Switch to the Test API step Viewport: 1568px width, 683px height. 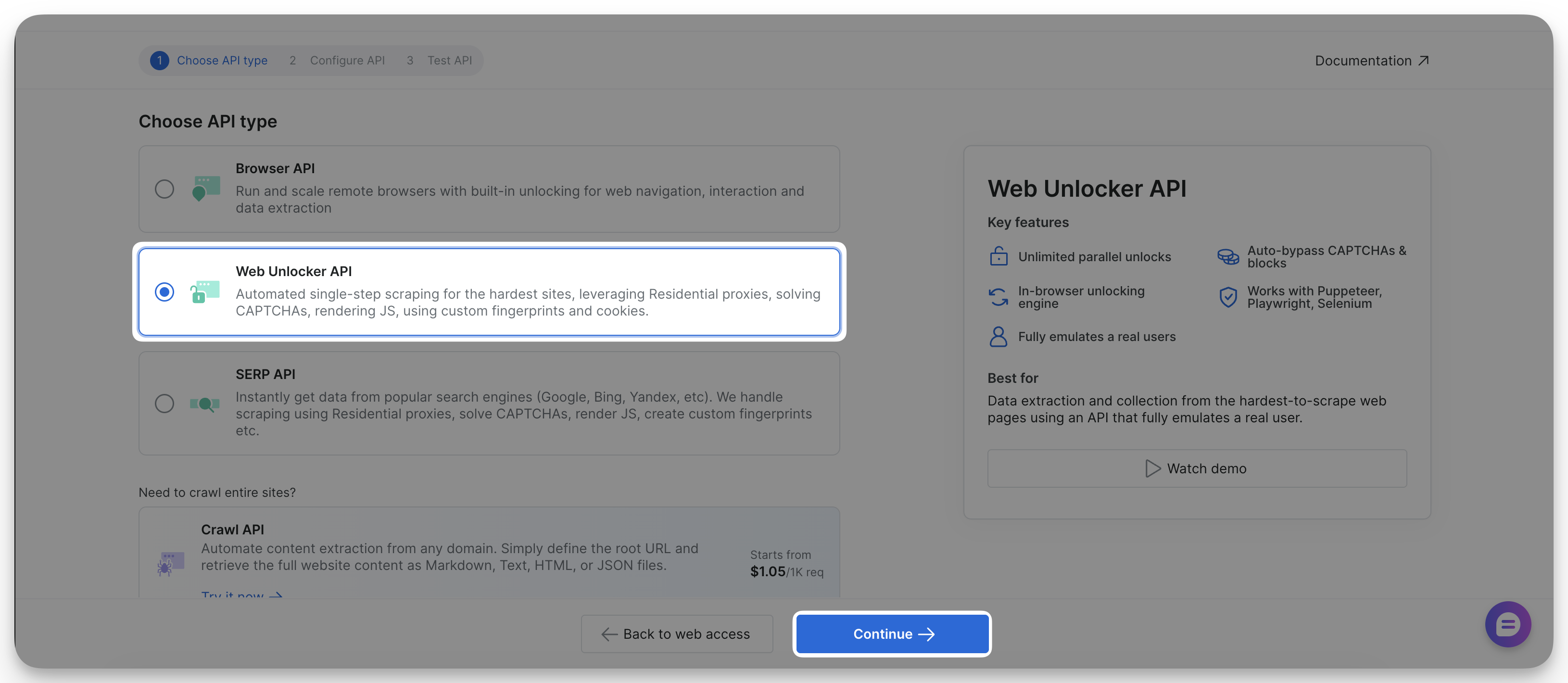coord(450,60)
